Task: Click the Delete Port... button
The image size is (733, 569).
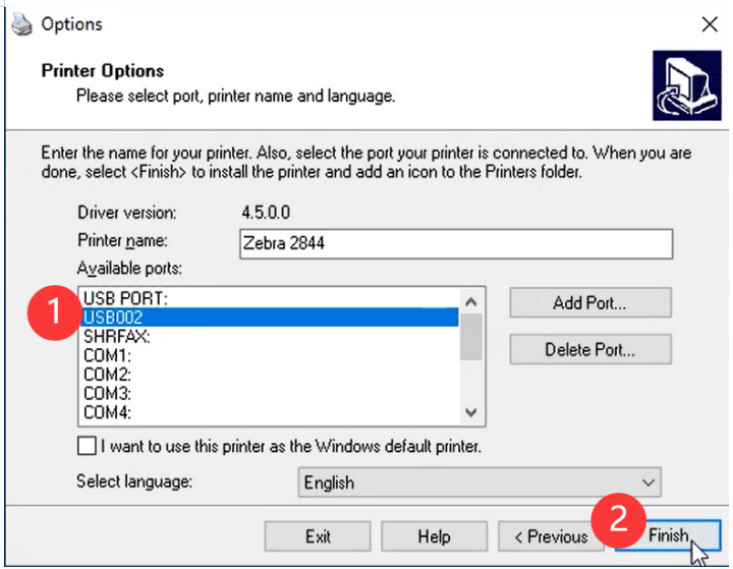Action: [x=590, y=349]
